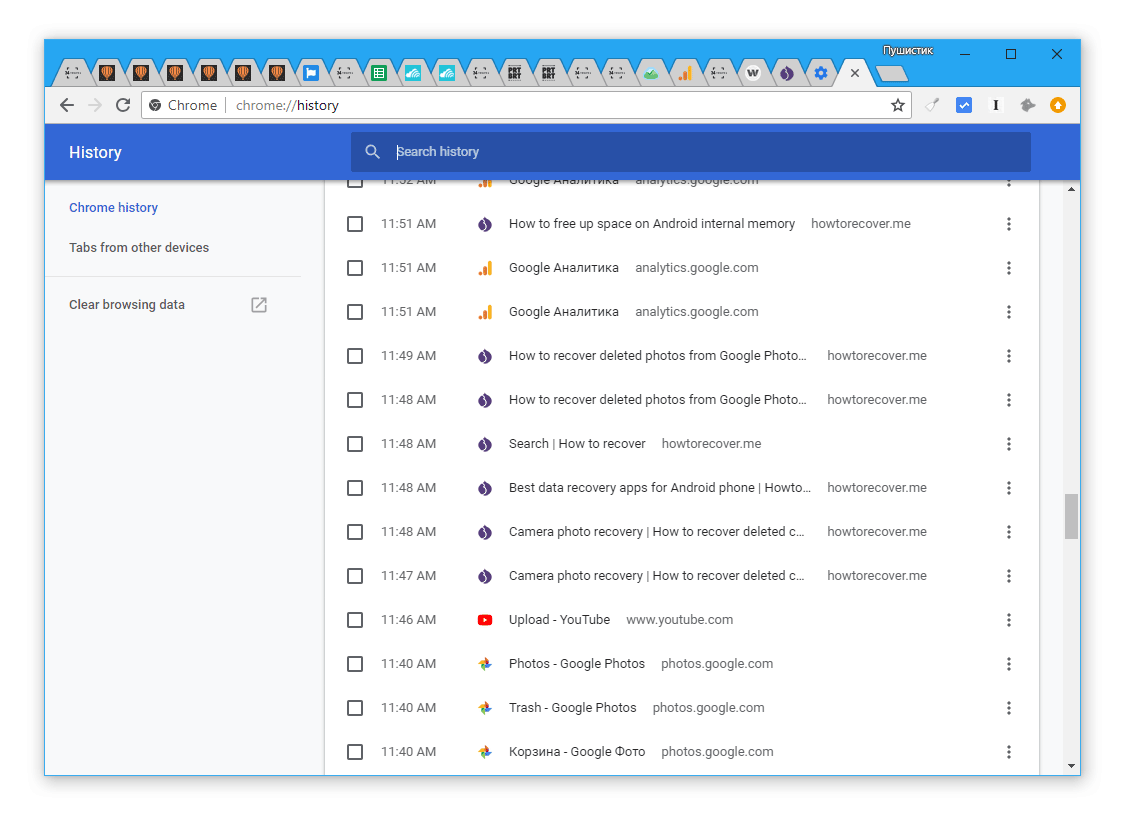Viewport: 1127px width, 817px height.
Task: Check the 11:49 AM How to recover deleted photos entry
Action: (x=355, y=356)
